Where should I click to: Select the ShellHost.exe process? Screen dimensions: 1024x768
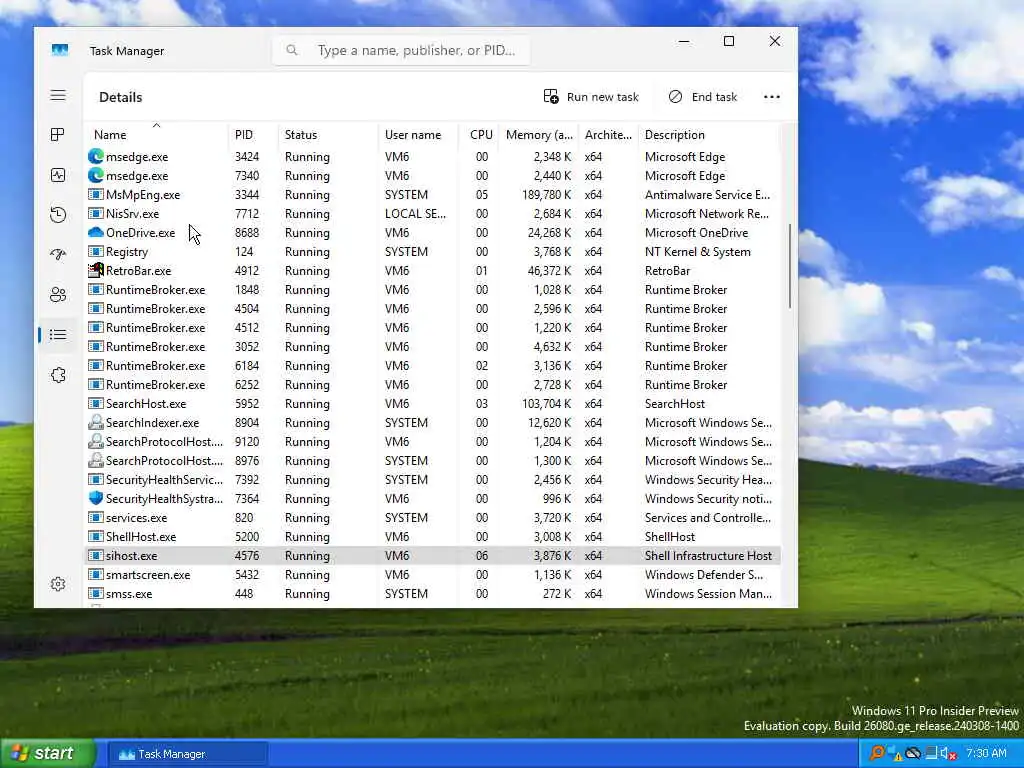click(434, 536)
